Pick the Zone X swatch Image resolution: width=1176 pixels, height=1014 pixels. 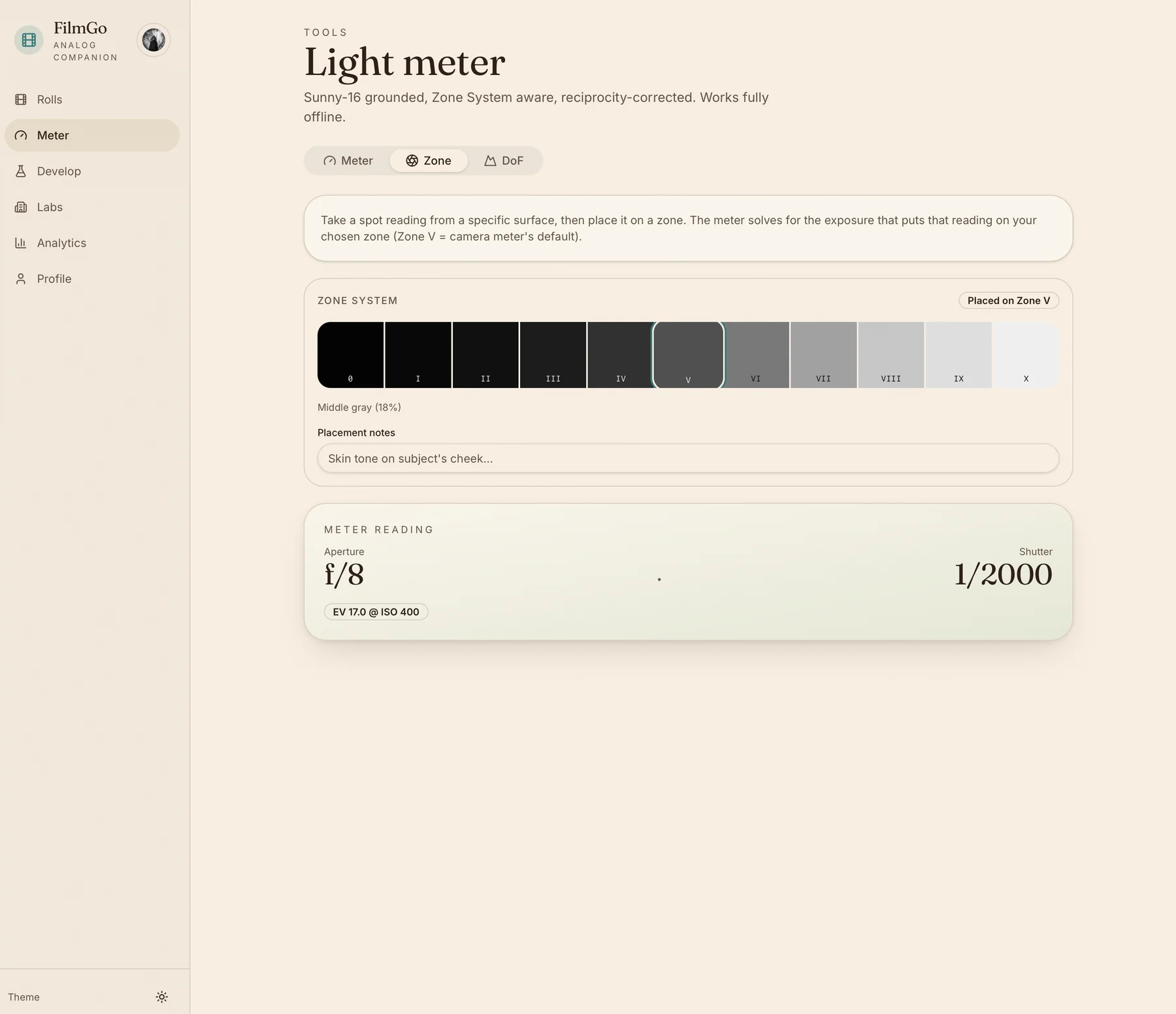[1026, 355]
